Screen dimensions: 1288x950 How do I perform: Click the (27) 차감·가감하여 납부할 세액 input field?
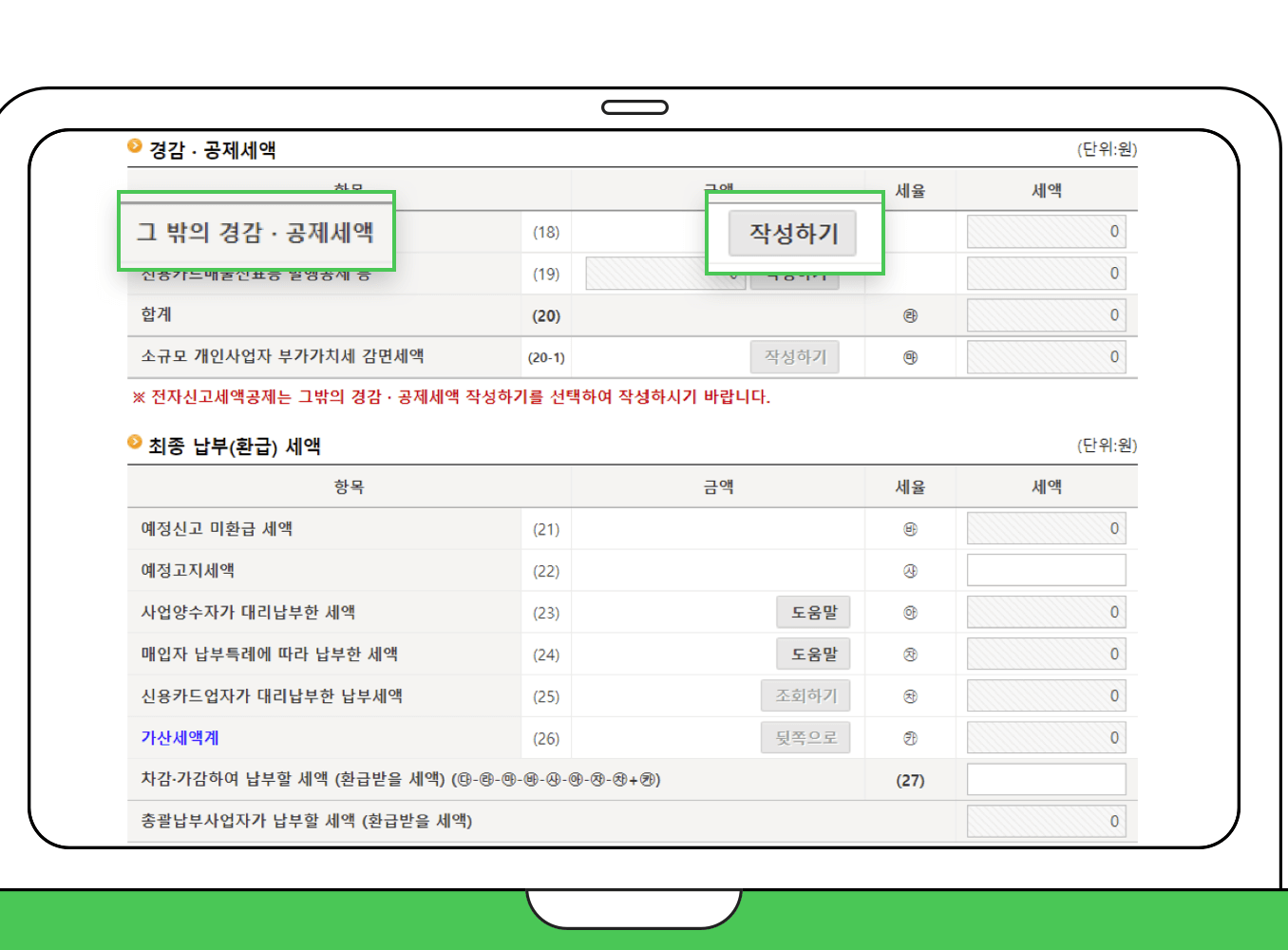[x=1045, y=779]
